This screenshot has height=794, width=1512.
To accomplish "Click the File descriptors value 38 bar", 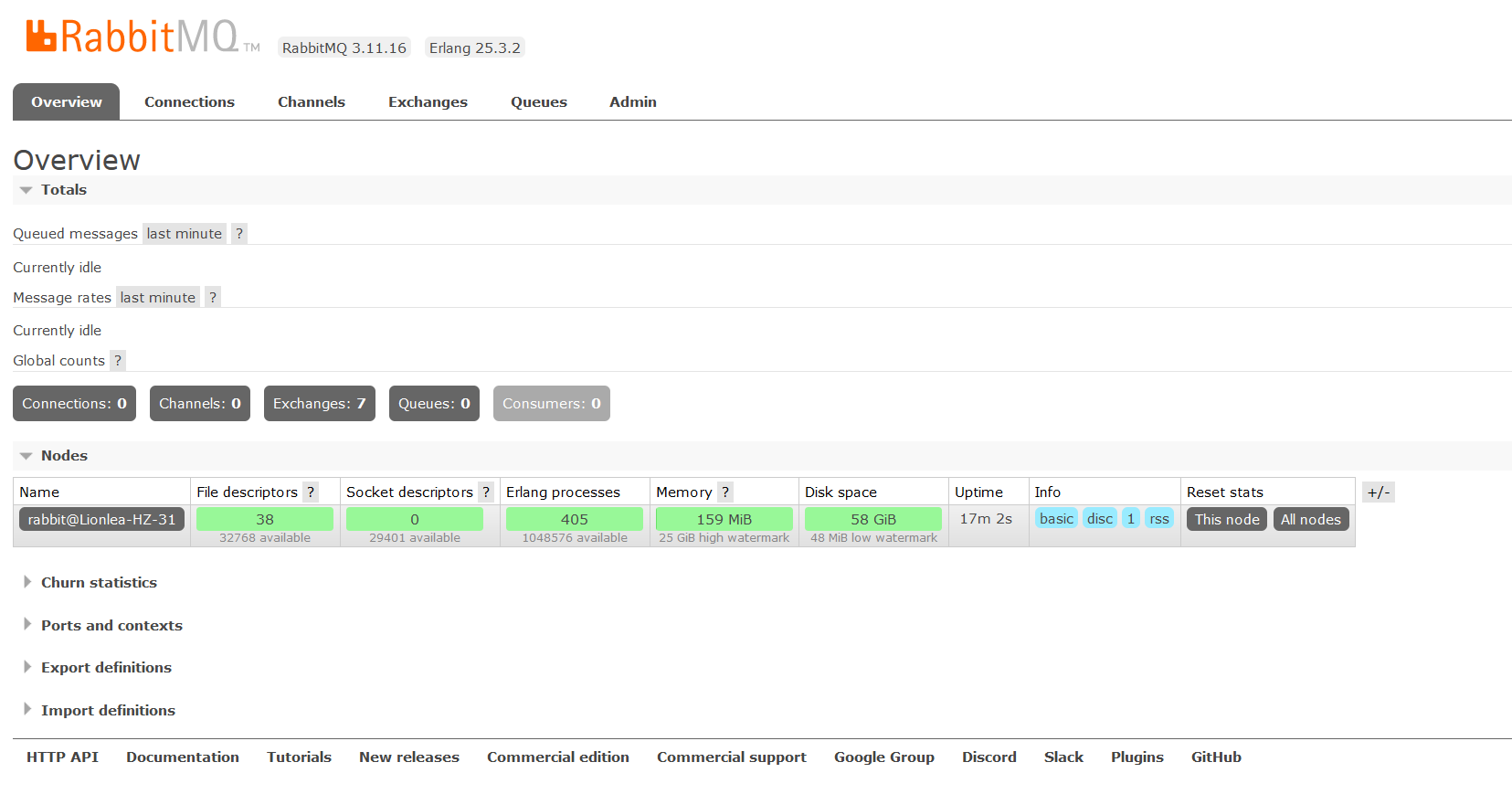I will tap(265, 519).
